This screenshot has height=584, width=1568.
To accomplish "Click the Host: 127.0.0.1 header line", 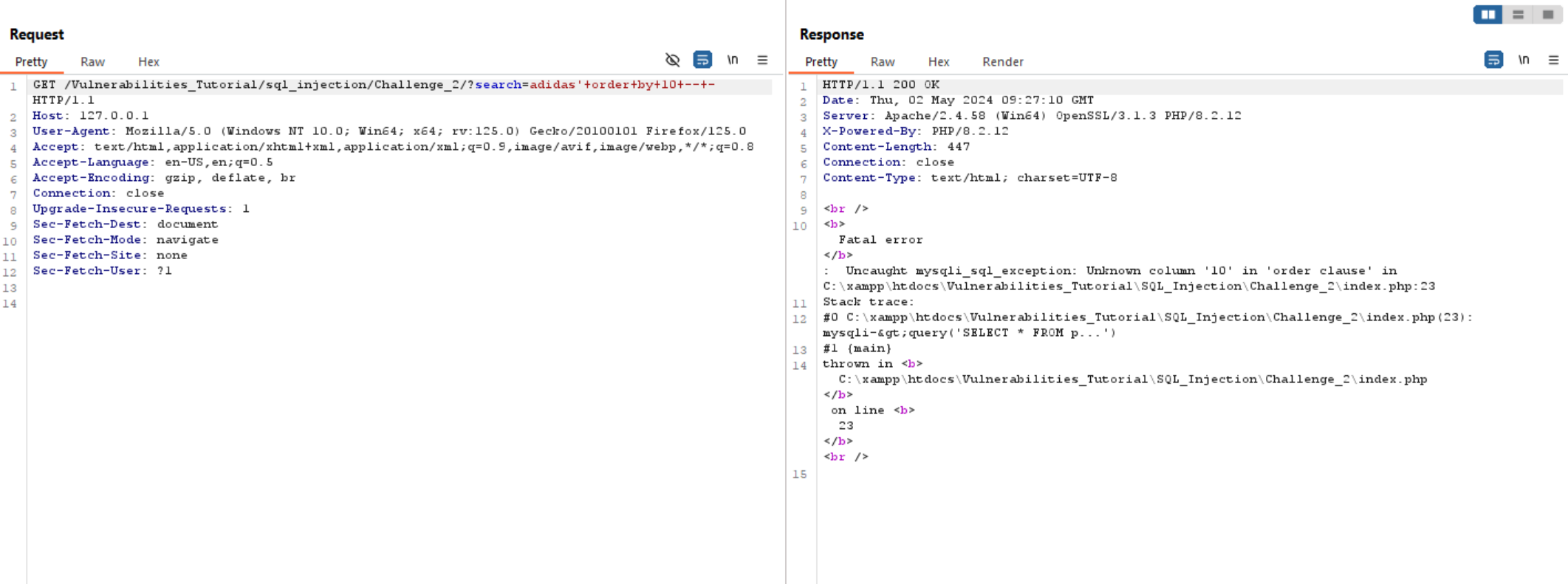I will [x=91, y=116].
